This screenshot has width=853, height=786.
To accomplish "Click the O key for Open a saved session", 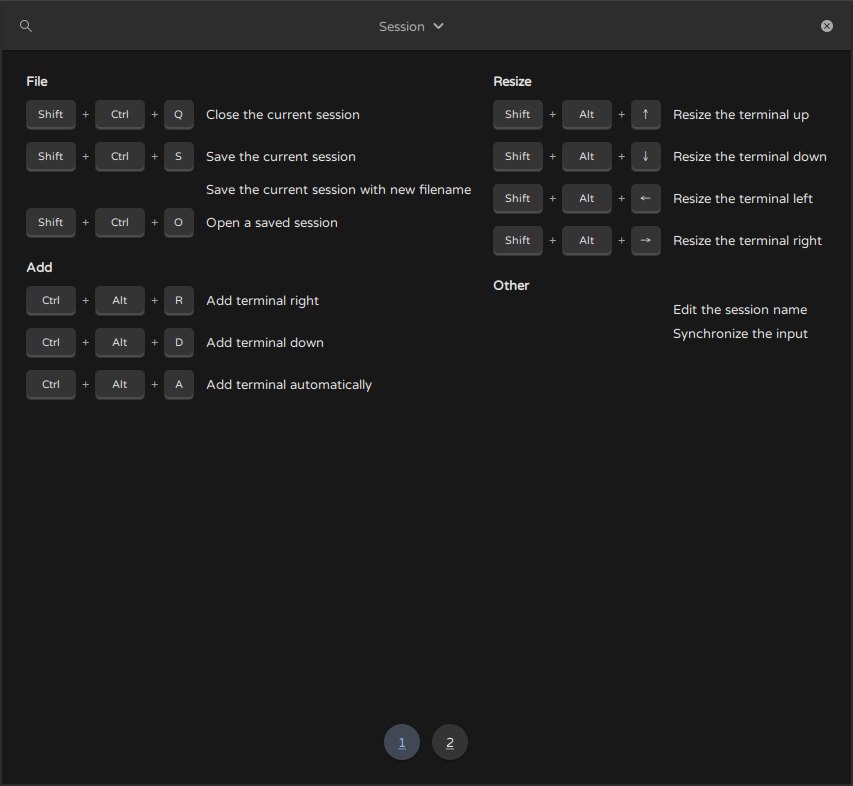I will [178, 222].
